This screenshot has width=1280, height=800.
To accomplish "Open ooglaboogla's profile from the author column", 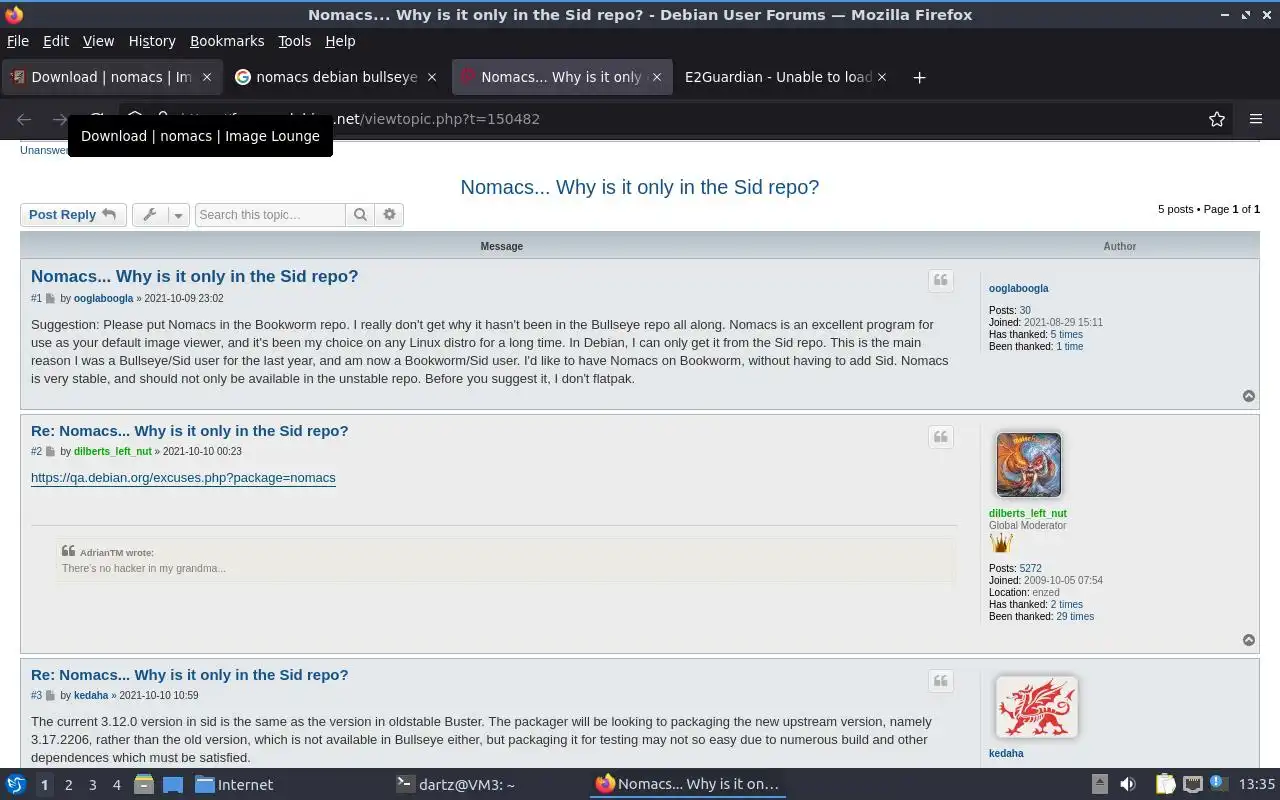I will click(1018, 288).
